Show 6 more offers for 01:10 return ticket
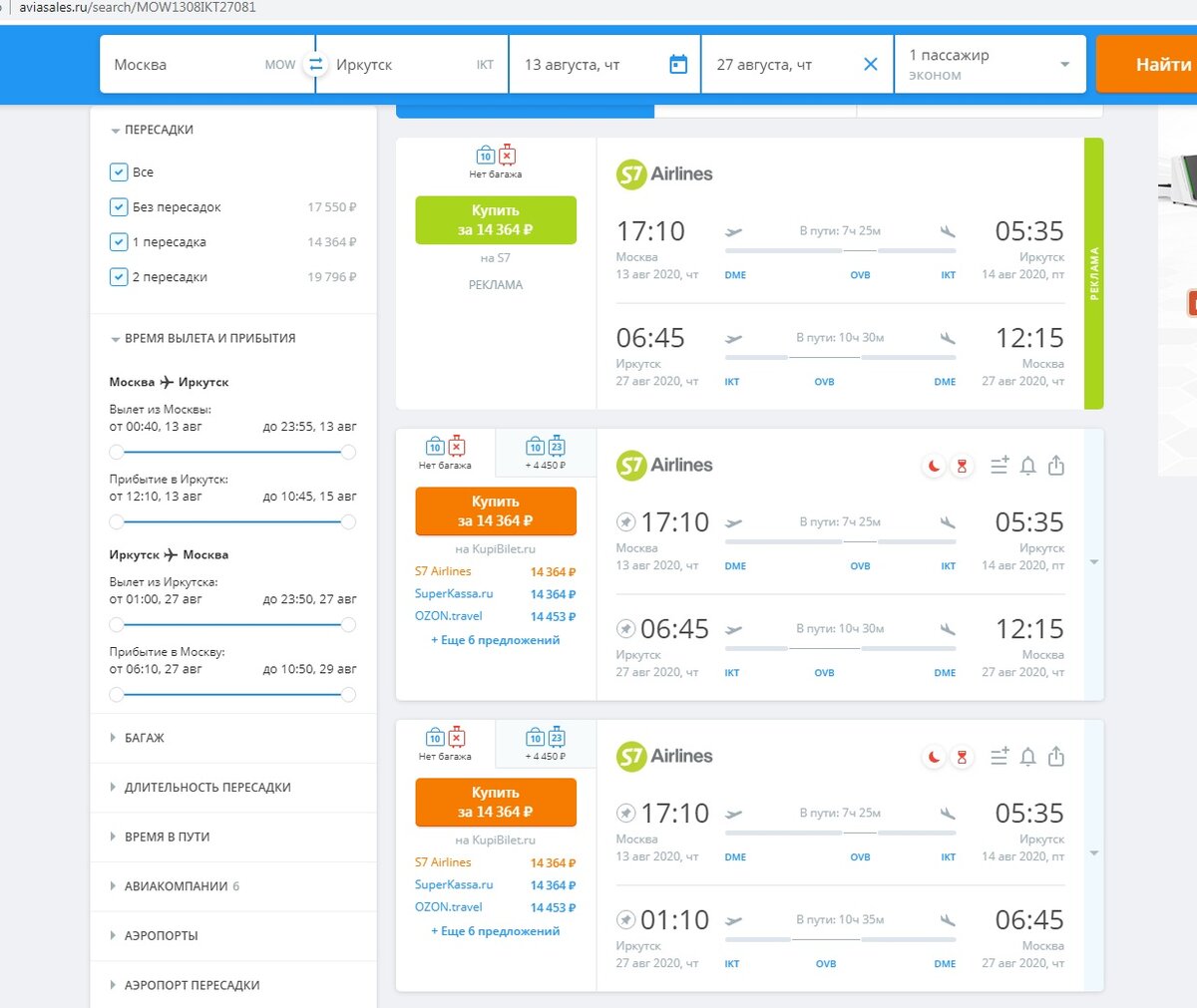Viewport: 1197px width, 1008px height. (x=496, y=931)
